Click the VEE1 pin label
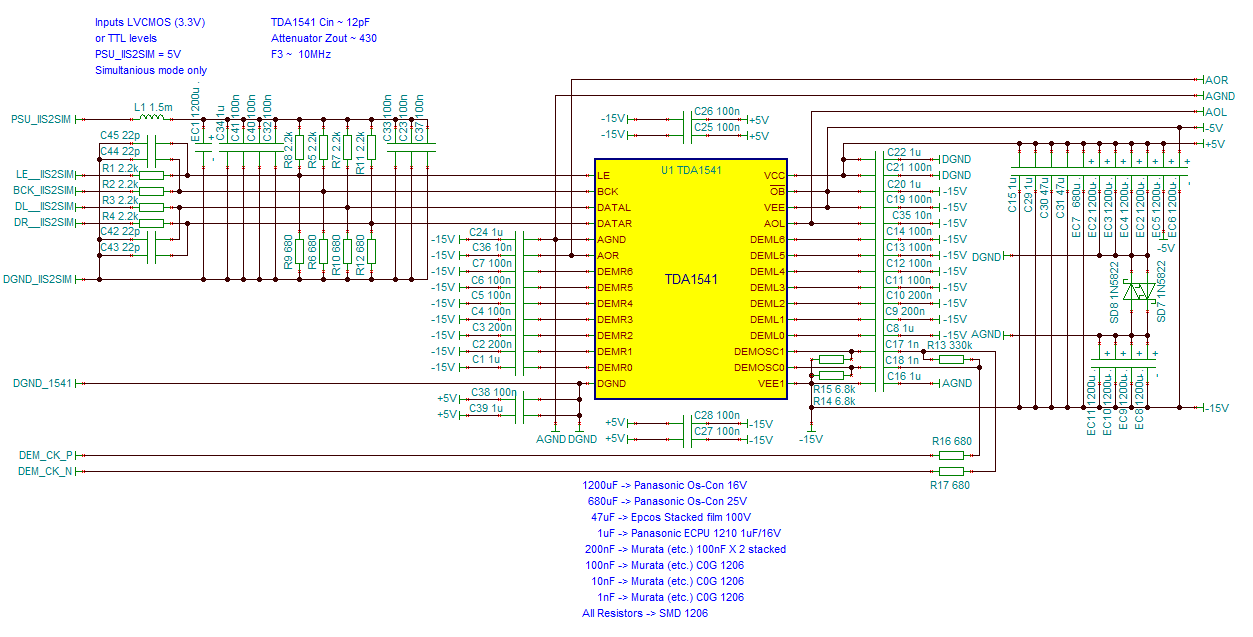 (772, 383)
